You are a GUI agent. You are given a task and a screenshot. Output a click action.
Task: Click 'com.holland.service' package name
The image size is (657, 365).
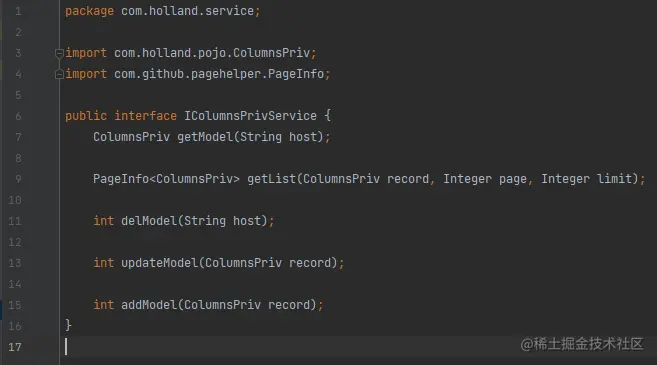pyautogui.click(x=187, y=11)
